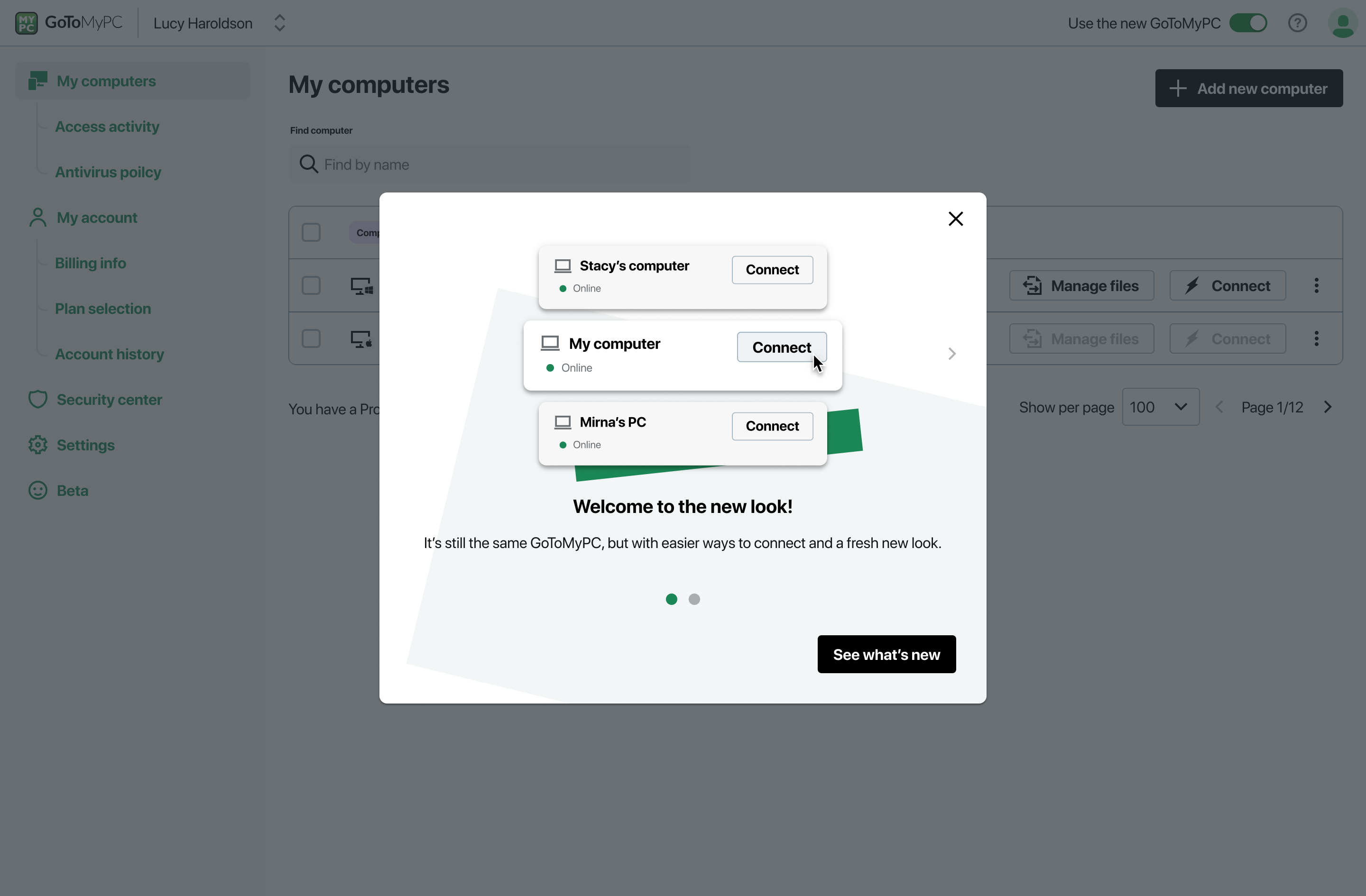The image size is (1366, 896).
Task: Click the laptop icon beside My computer
Action: coord(550,343)
